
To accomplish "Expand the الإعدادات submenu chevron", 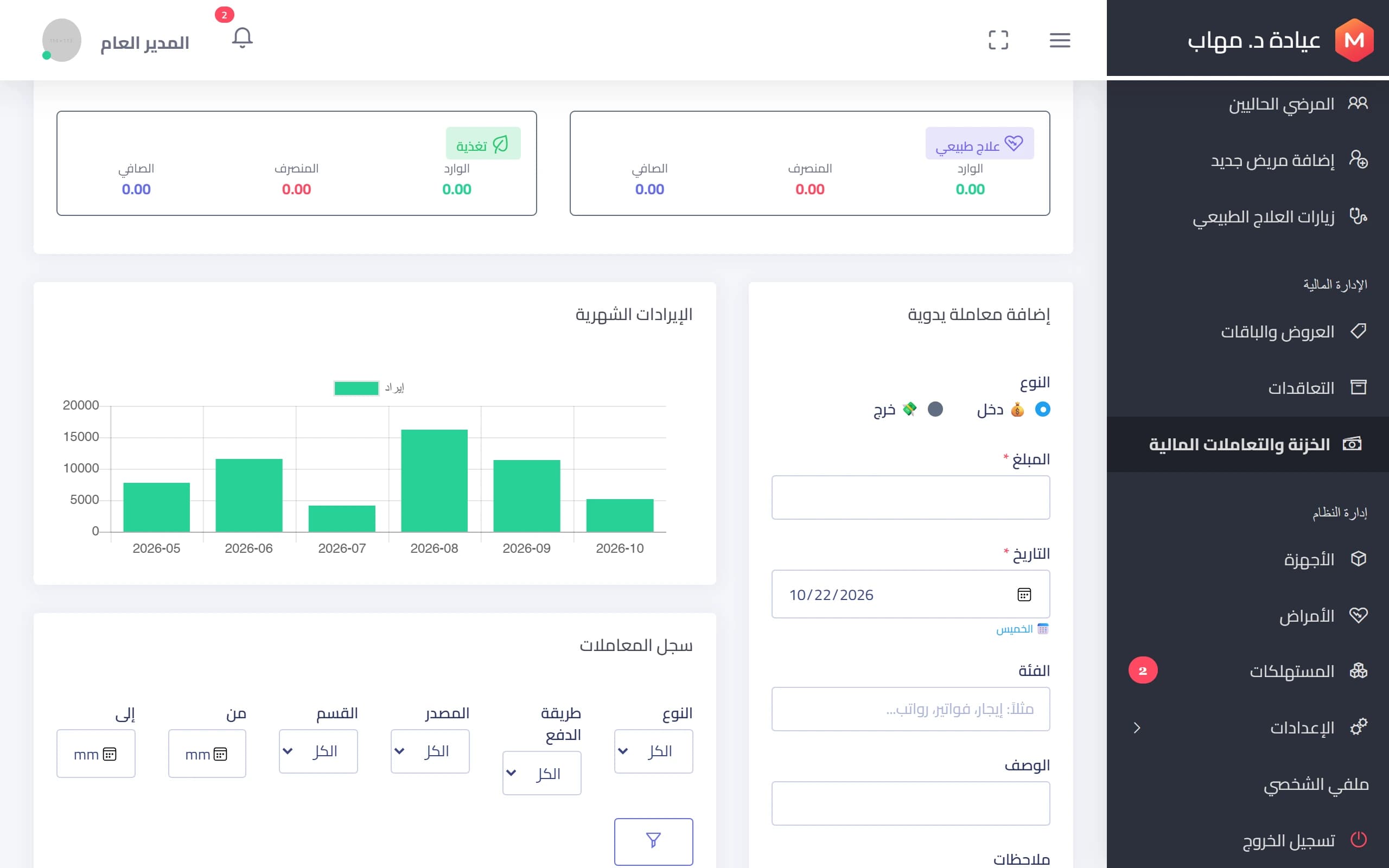I will coord(1137,728).
